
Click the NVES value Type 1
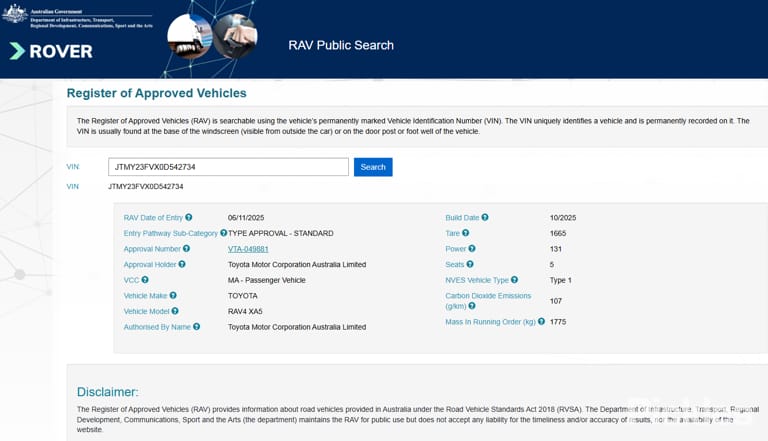[x=560, y=280]
